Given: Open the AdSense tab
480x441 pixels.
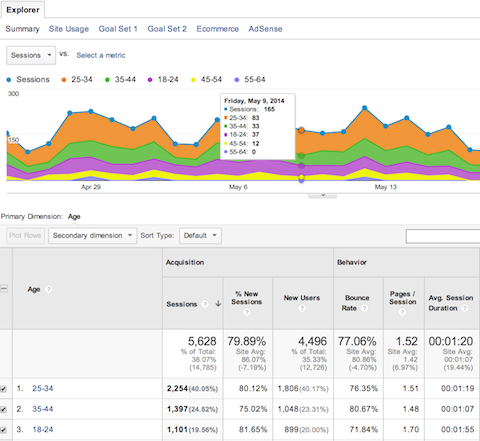Looking at the screenshot, I should point(265,29).
